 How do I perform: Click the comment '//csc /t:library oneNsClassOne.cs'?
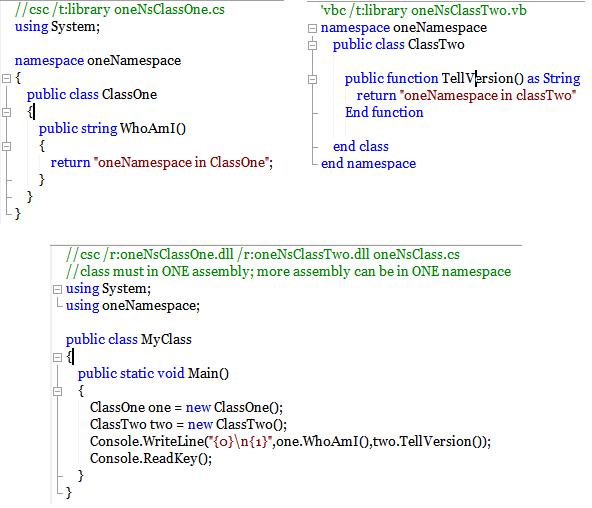120,9
